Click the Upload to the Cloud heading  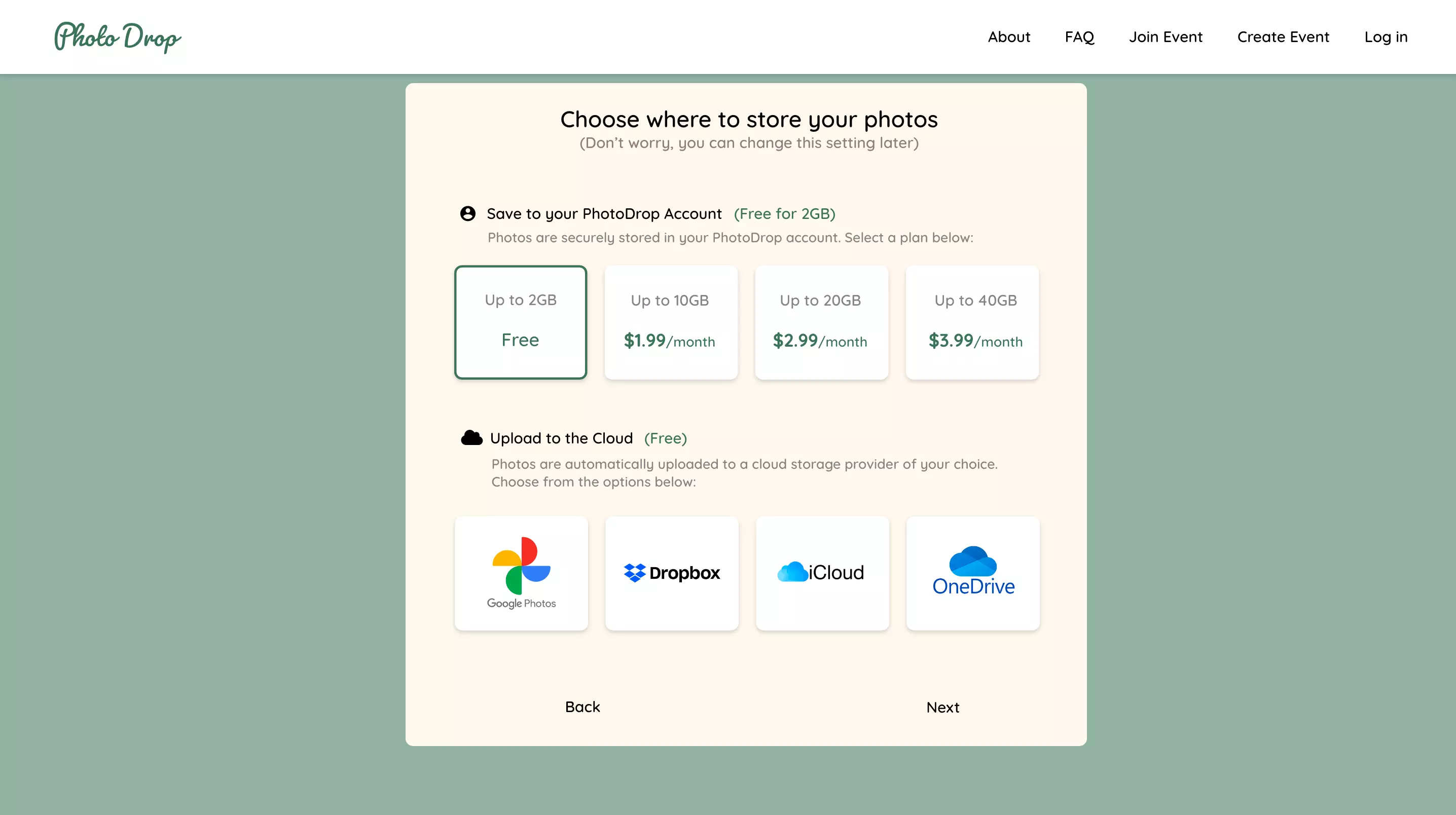561,438
